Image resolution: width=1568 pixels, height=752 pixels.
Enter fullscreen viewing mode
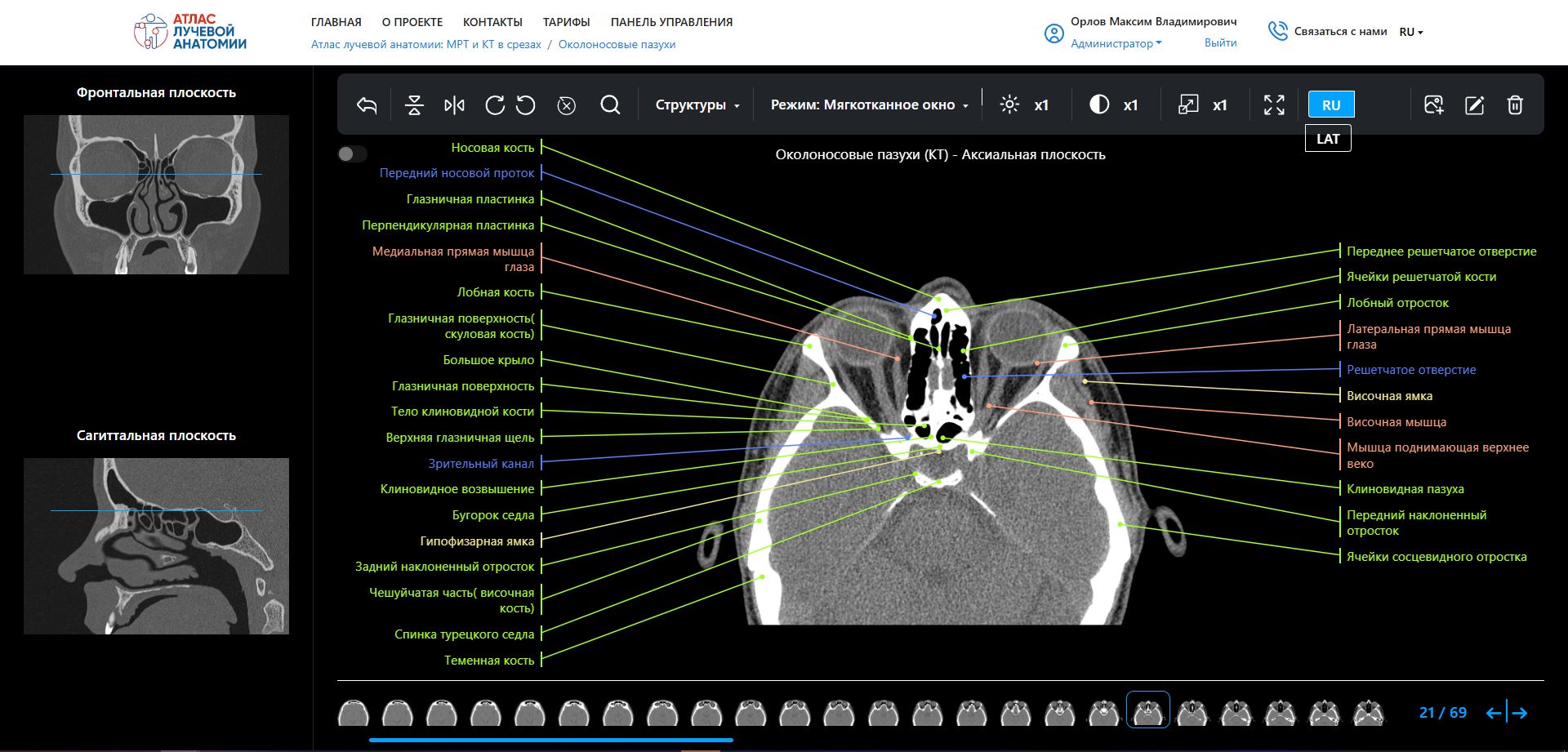[1274, 105]
